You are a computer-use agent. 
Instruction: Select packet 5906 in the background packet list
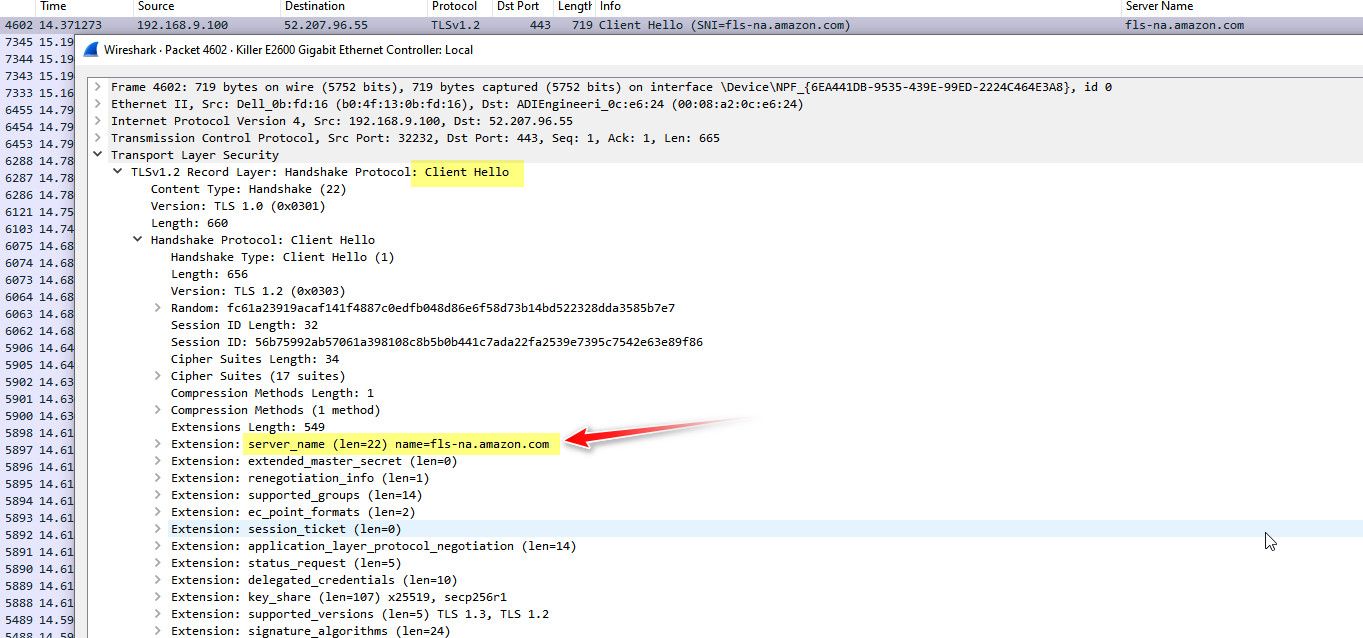pos(38,348)
